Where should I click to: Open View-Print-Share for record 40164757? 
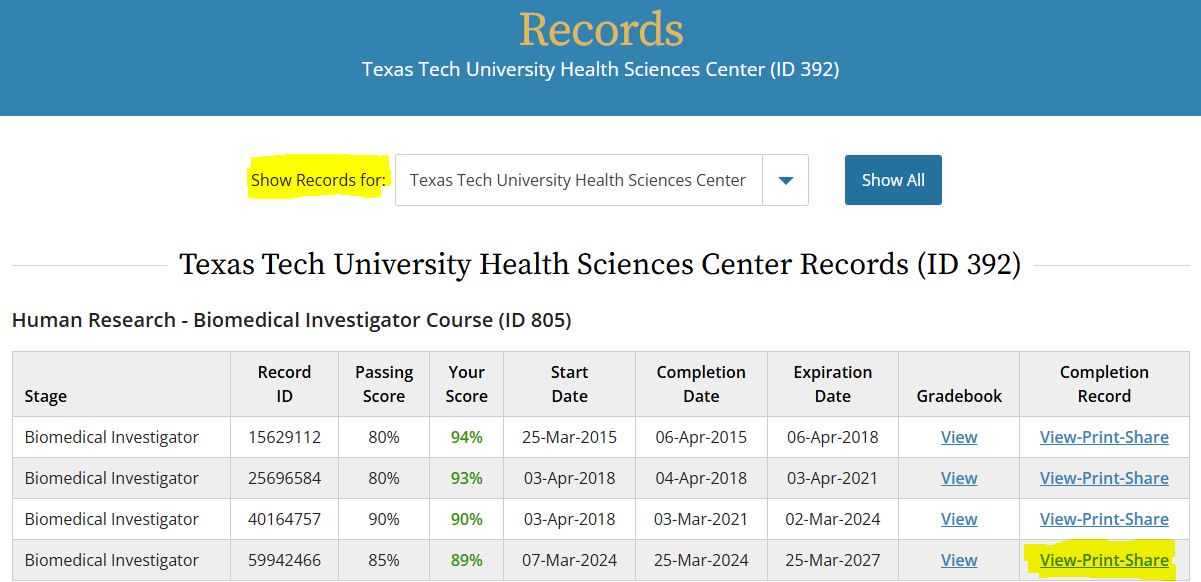(1104, 519)
